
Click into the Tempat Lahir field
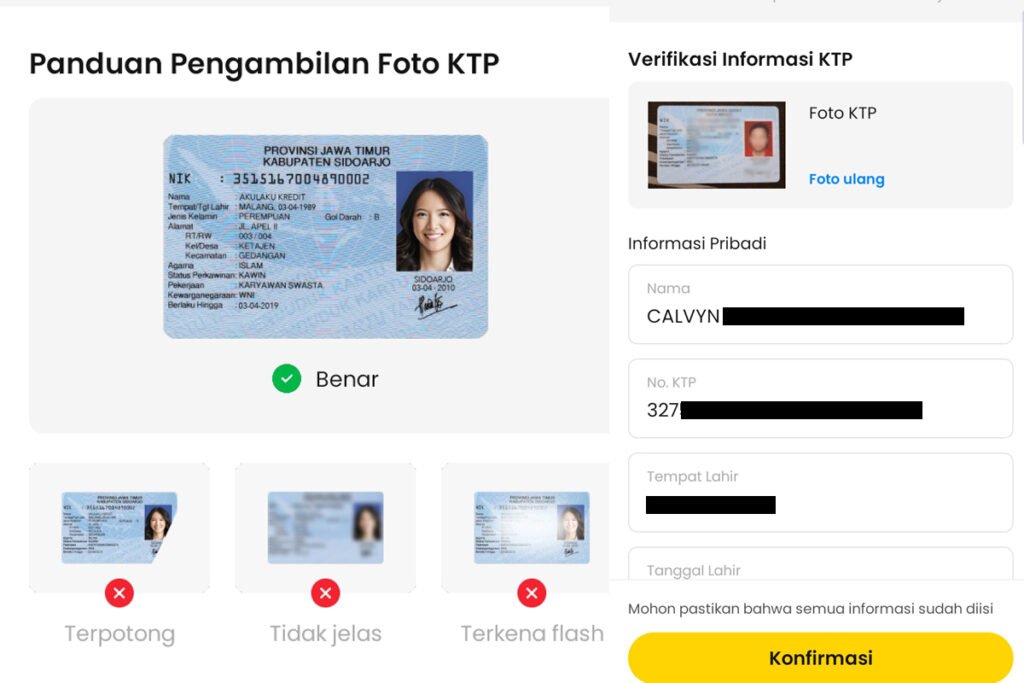(x=820, y=492)
